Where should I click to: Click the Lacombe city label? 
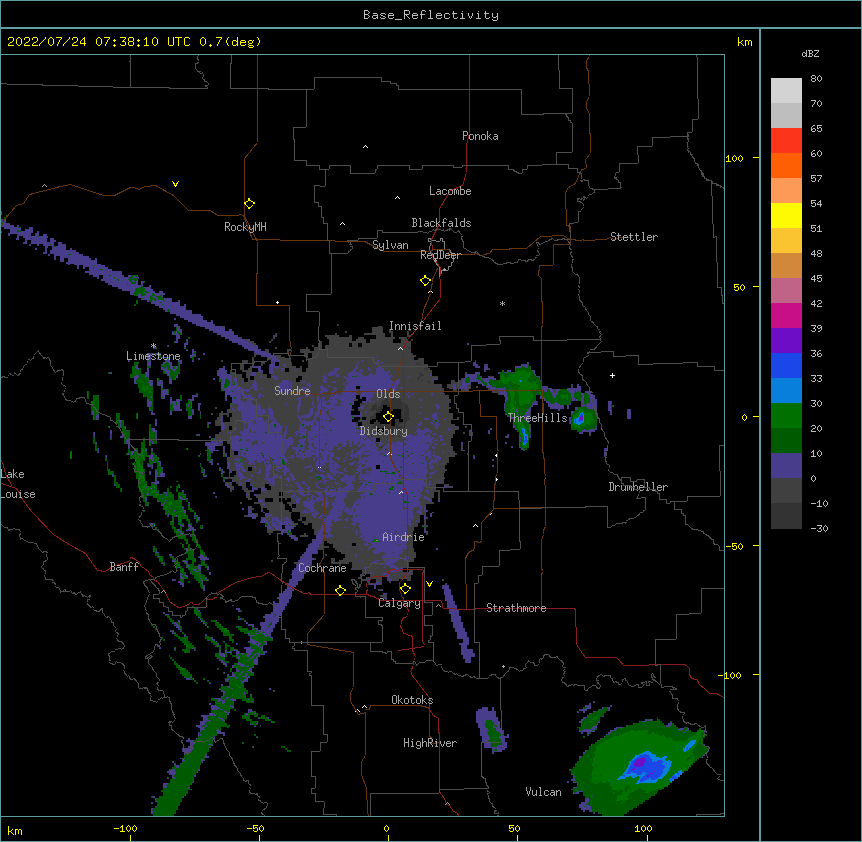coord(450,191)
